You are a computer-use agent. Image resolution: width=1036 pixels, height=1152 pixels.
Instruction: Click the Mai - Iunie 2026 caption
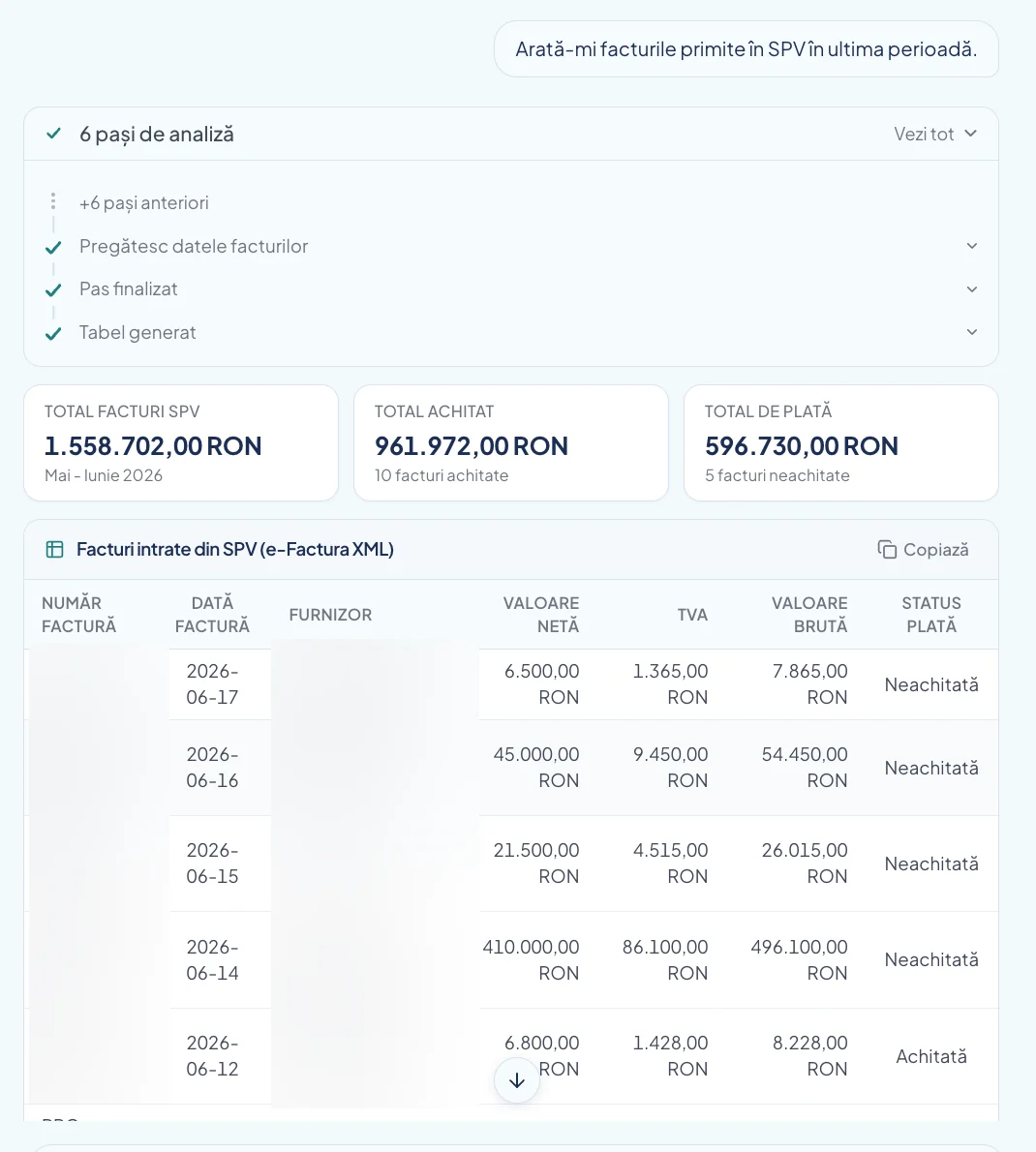coord(104,475)
